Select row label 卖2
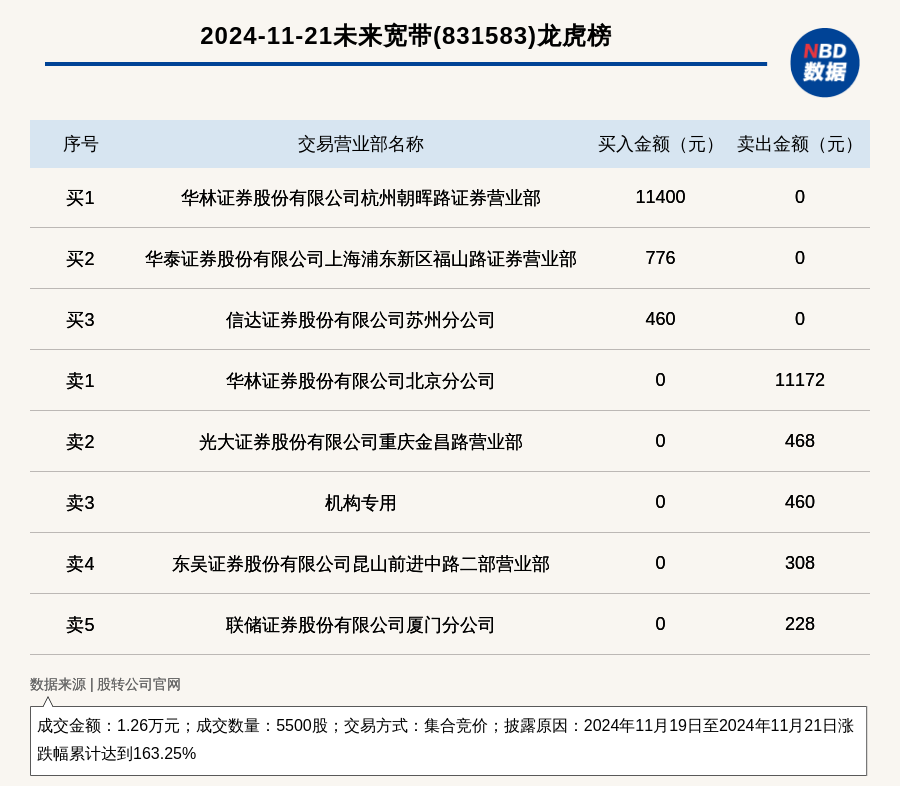This screenshot has height=786, width=900. 80,442
